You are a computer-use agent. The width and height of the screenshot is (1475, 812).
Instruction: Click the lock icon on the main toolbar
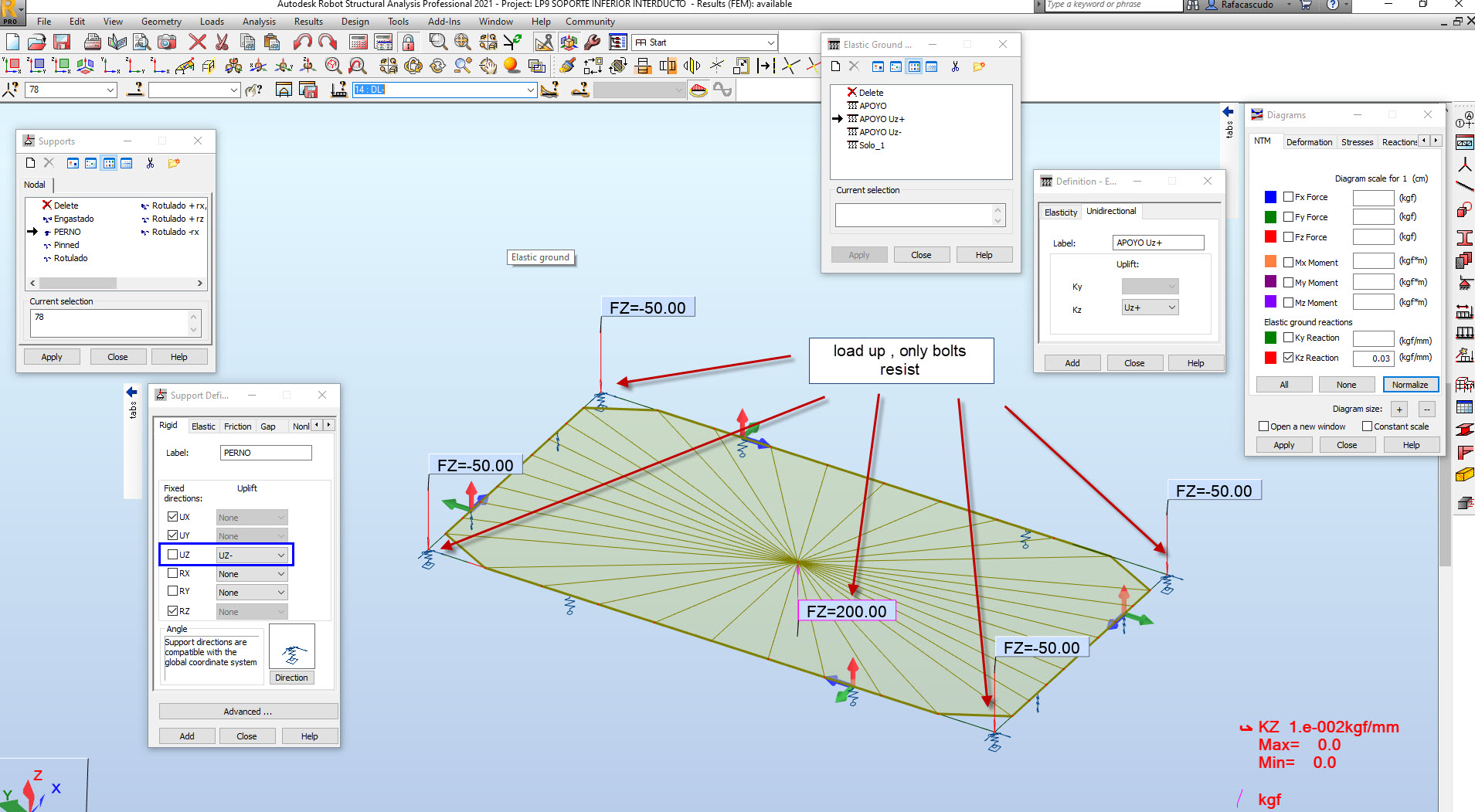[407, 42]
